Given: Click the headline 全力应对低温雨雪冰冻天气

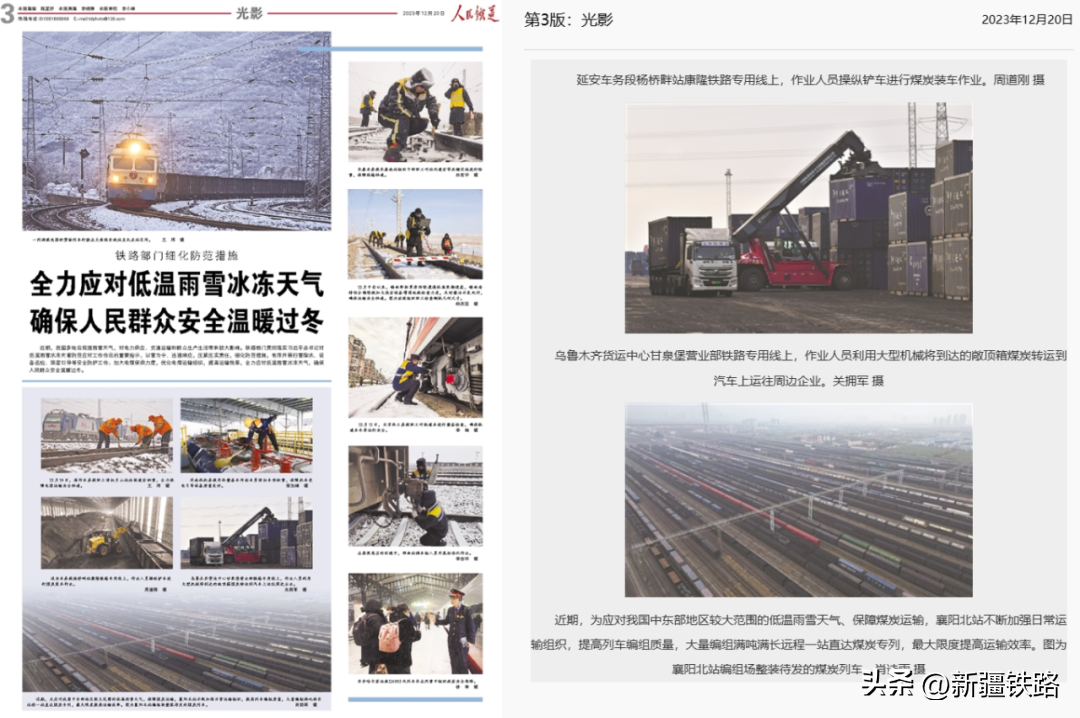Looking at the screenshot, I should [x=176, y=284].
